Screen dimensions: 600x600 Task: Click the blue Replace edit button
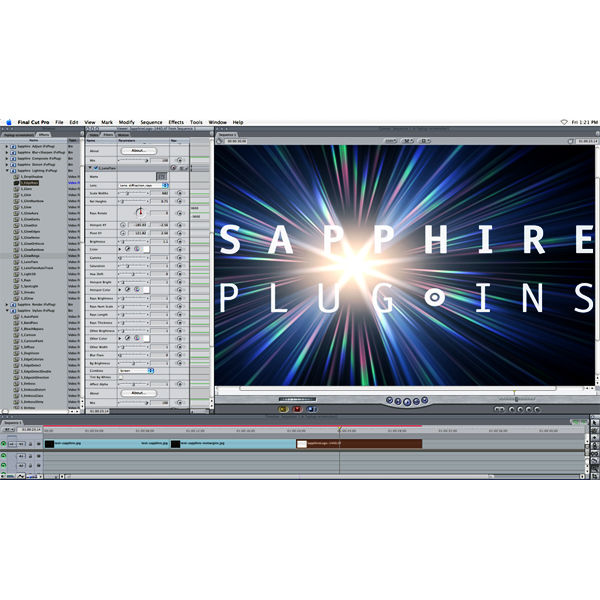pyautogui.click(x=311, y=409)
